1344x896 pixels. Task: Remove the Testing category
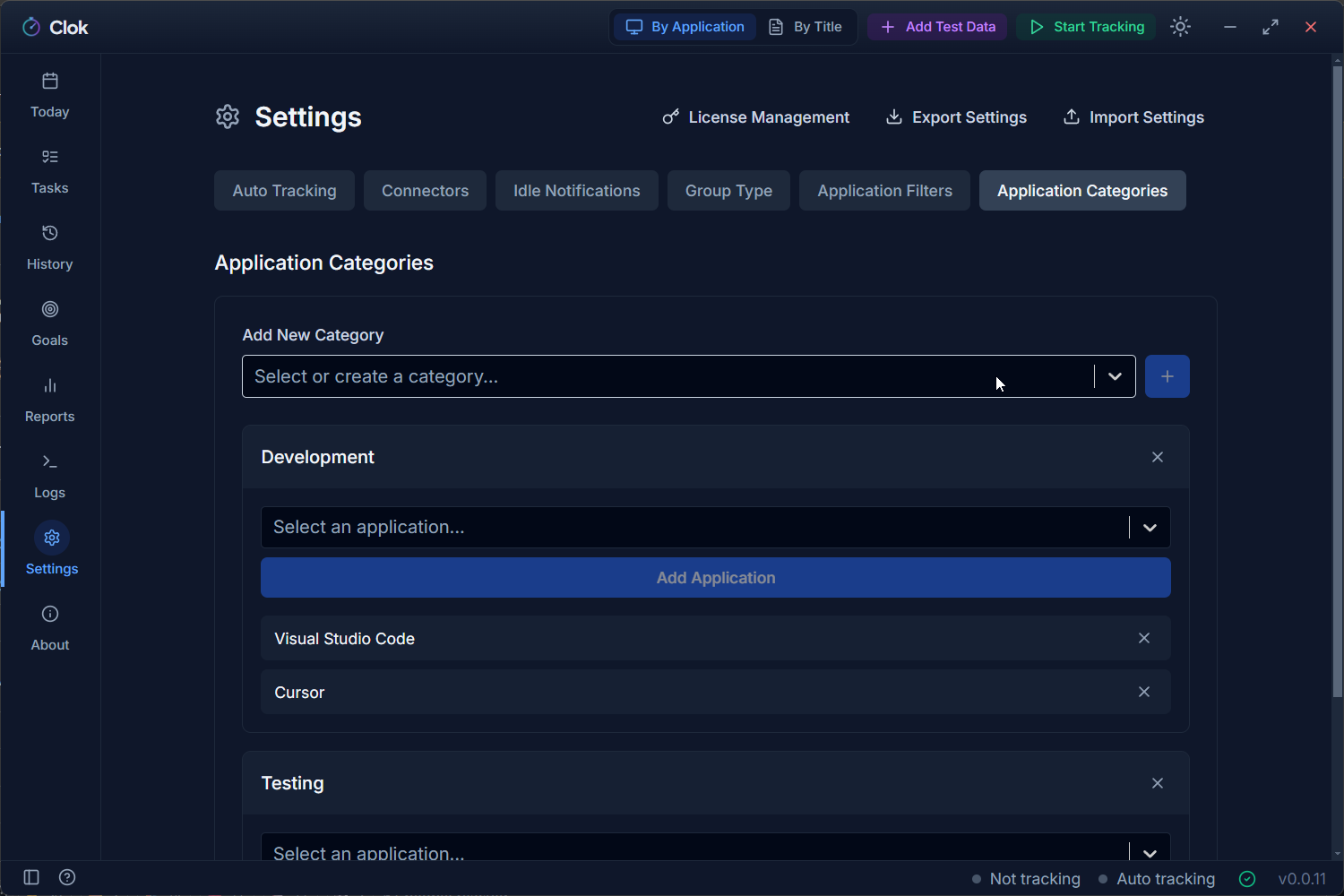[x=1158, y=783]
